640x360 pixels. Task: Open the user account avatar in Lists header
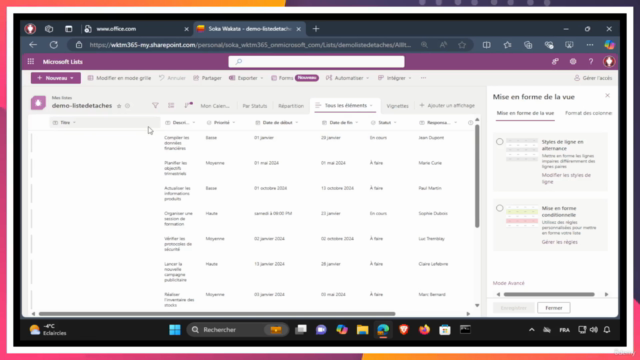tap(609, 62)
